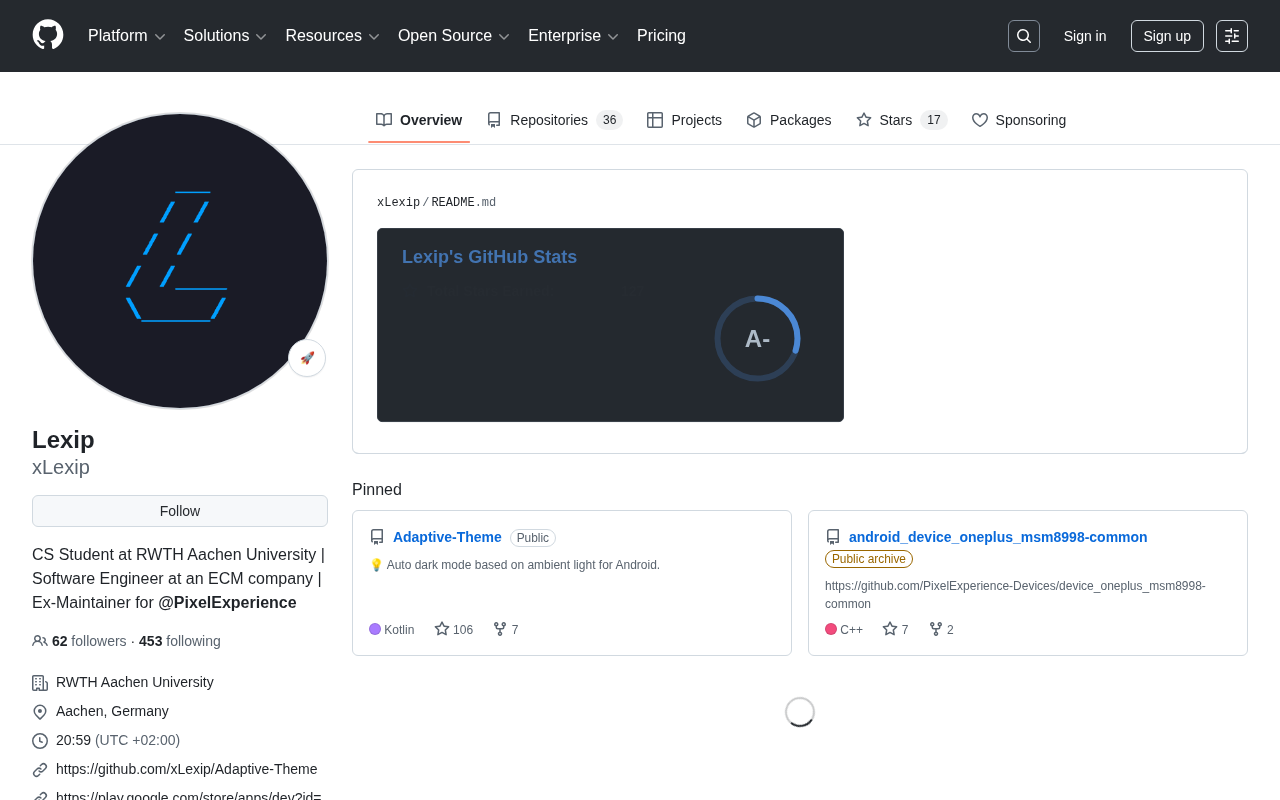Expand the Open Source menu
This screenshot has height=800, width=1280.
[453, 36]
